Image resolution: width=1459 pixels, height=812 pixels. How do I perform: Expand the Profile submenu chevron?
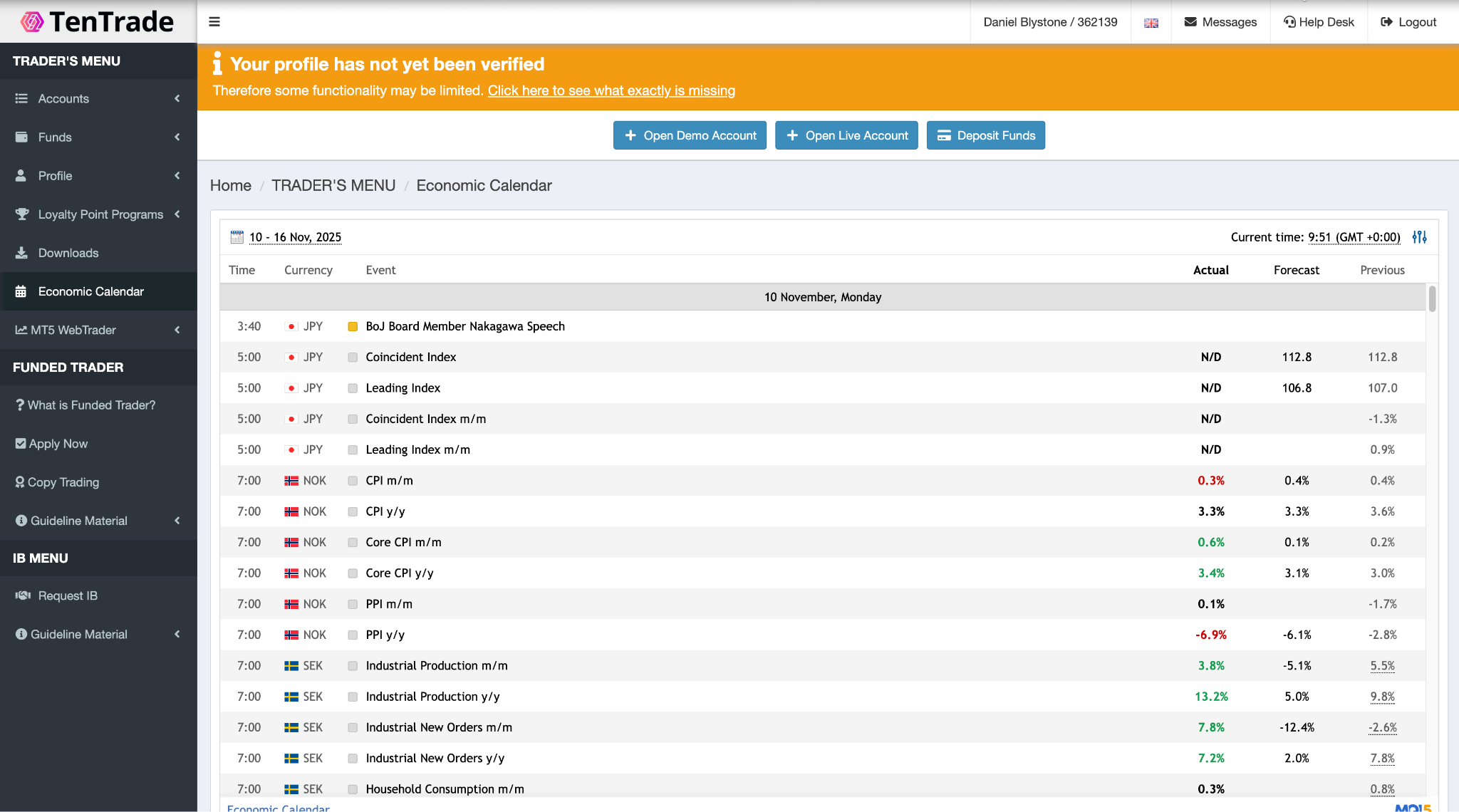tap(177, 175)
